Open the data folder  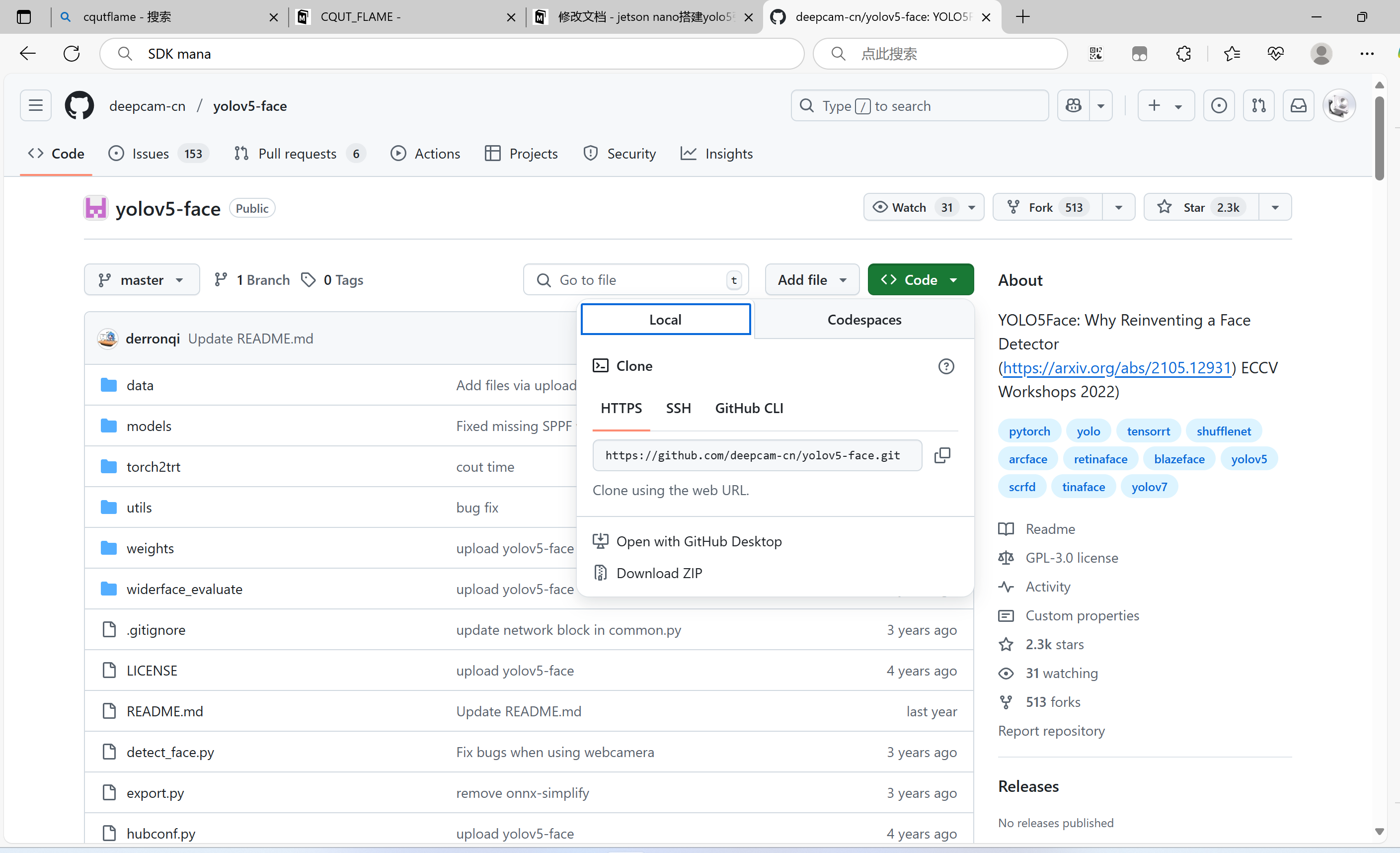(140, 385)
